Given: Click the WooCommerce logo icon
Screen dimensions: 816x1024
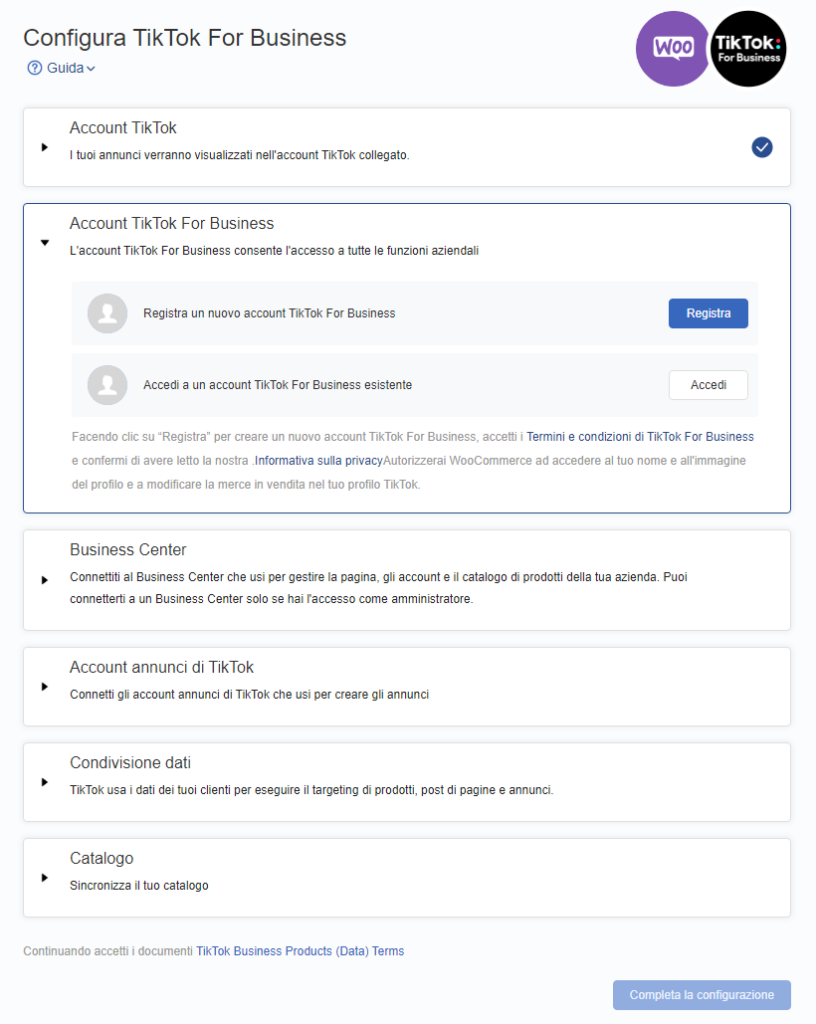Looking at the screenshot, I should point(673,48).
